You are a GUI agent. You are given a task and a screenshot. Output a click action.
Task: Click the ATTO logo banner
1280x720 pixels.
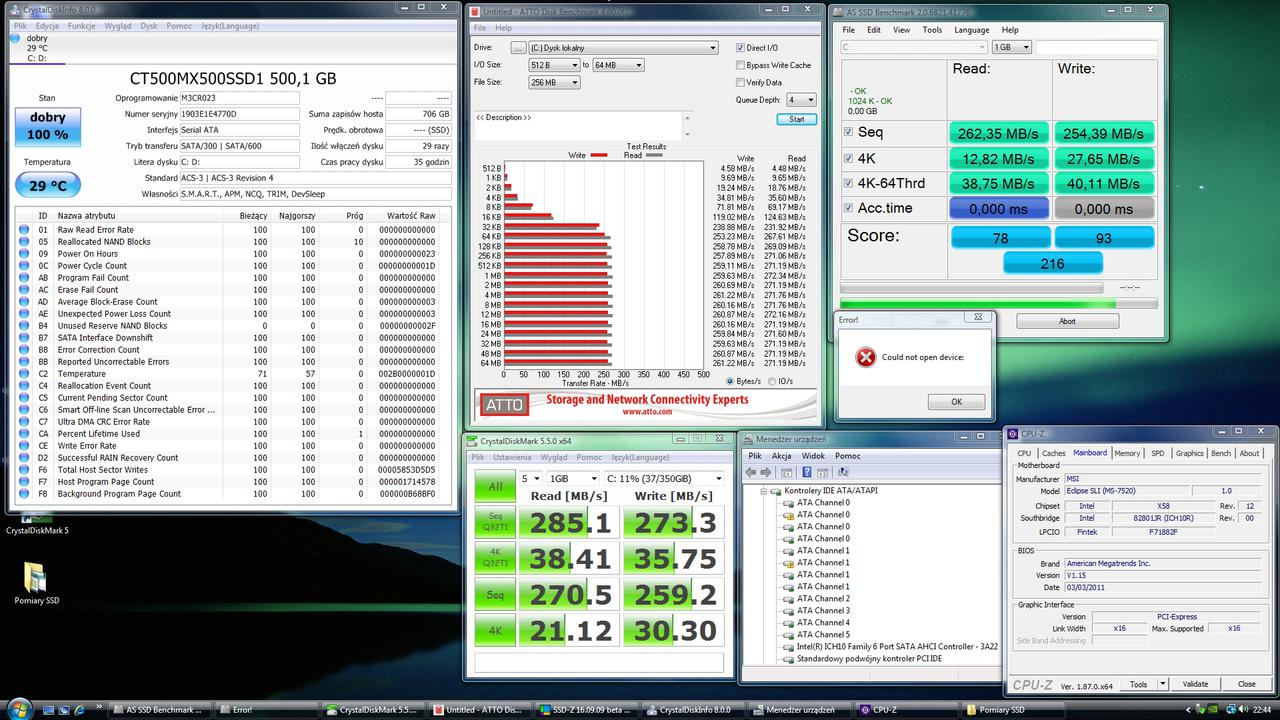coord(504,404)
